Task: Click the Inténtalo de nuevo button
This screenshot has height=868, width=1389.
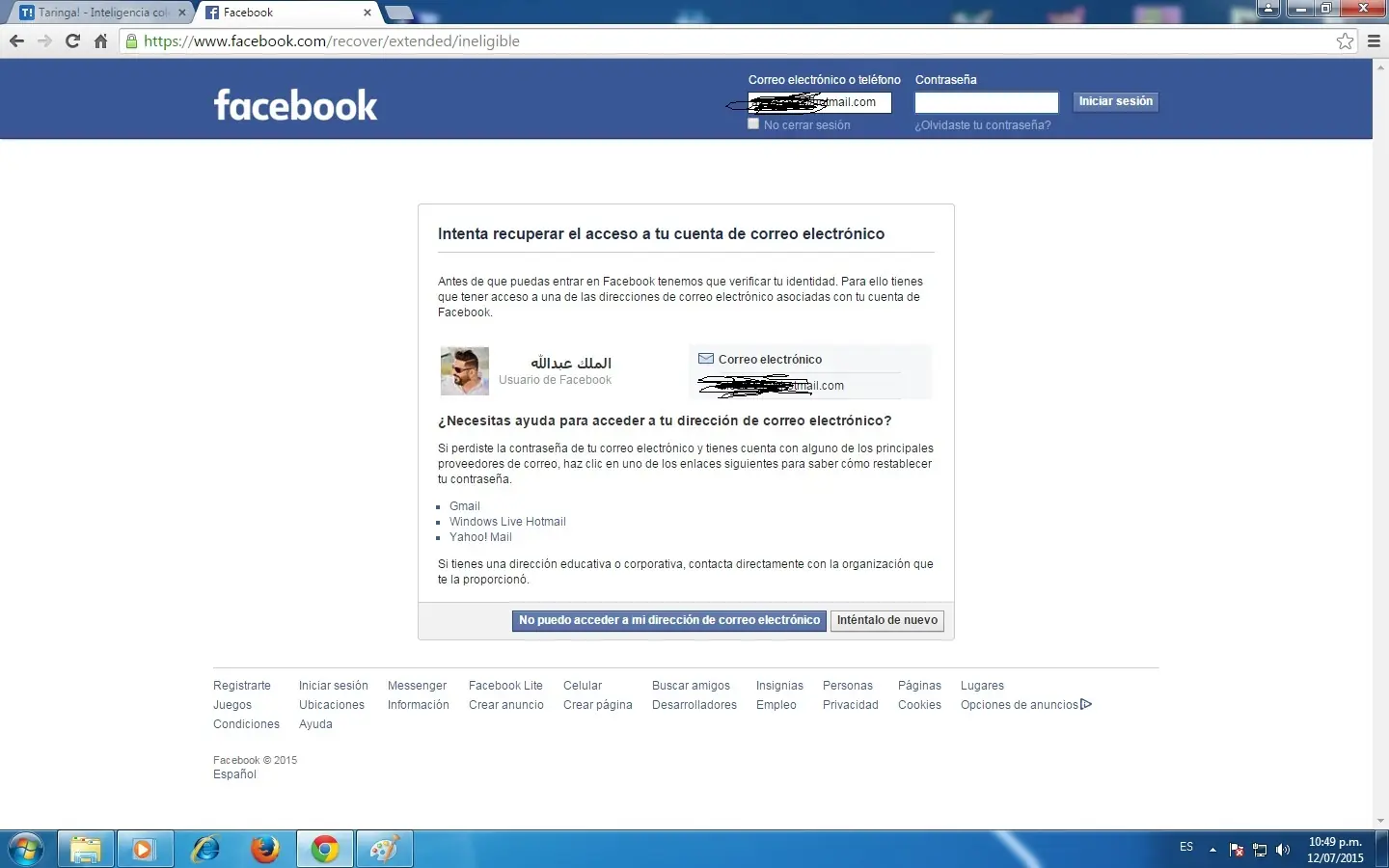Action: (887, 620)
